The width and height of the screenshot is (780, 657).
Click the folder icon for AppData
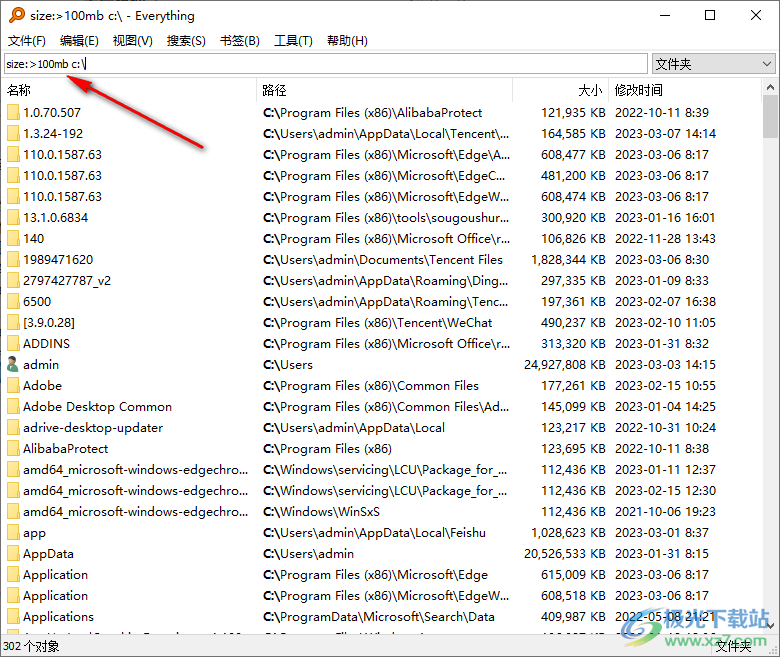pos(13,554)
